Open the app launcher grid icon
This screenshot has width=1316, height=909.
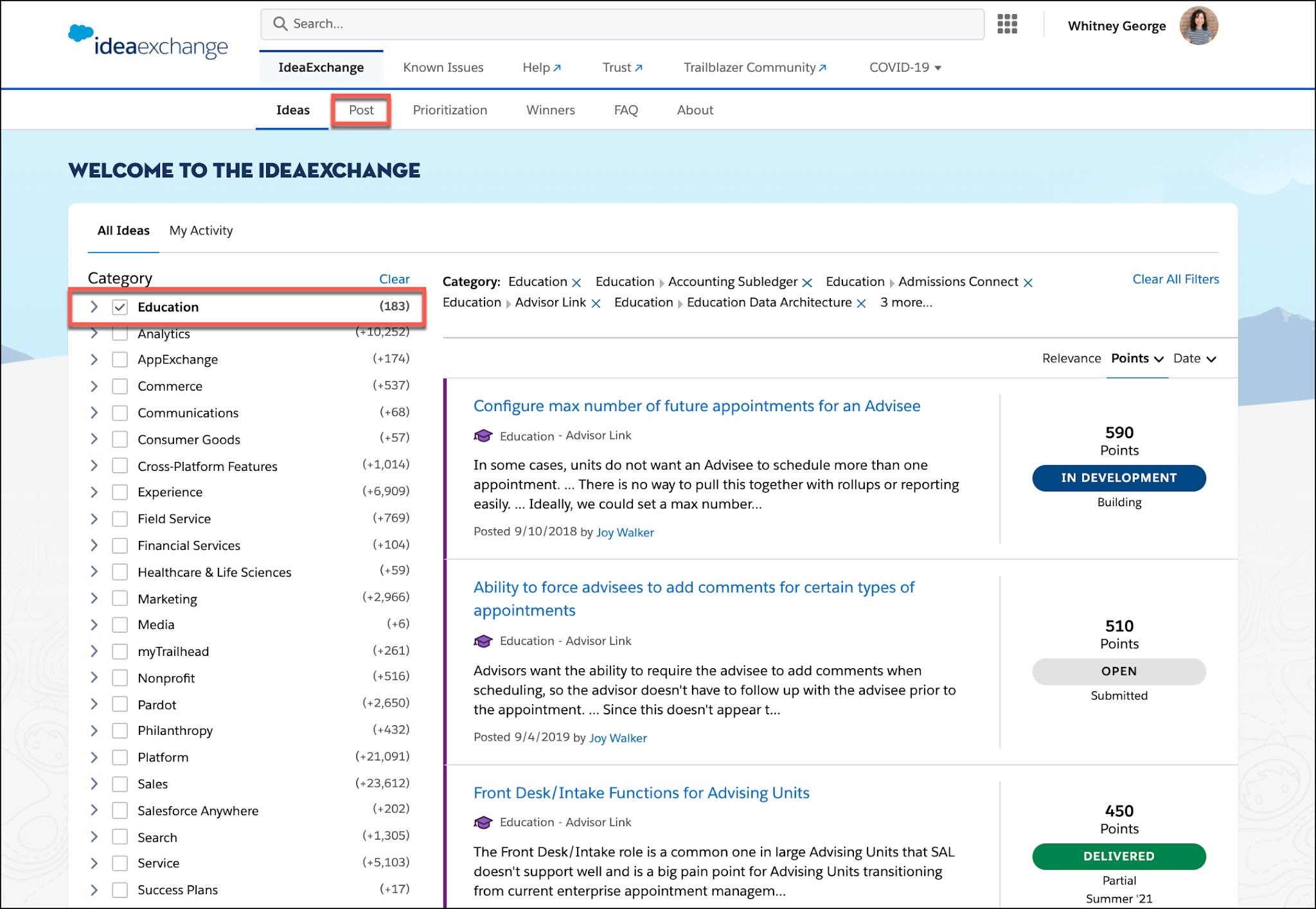click(1007, 24)
